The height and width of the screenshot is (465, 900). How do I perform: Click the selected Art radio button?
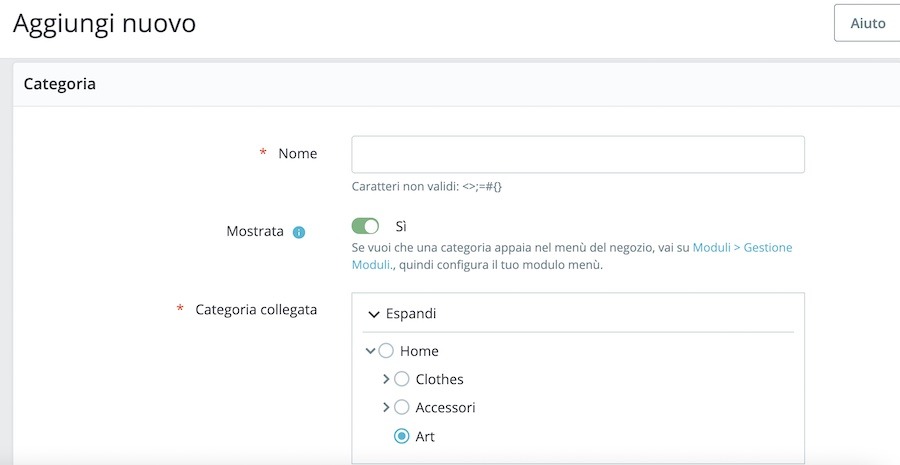pyautogui.click(x=402, y=436)
